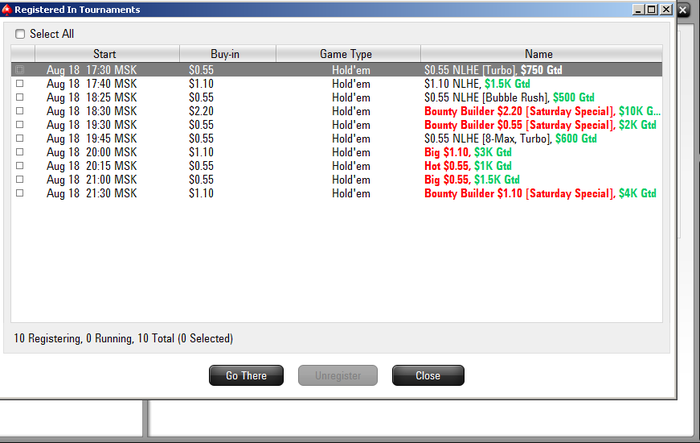Check the box for 21:00 MSK tournament
This screenshot has height=443, width=700.
coord(20,180)
